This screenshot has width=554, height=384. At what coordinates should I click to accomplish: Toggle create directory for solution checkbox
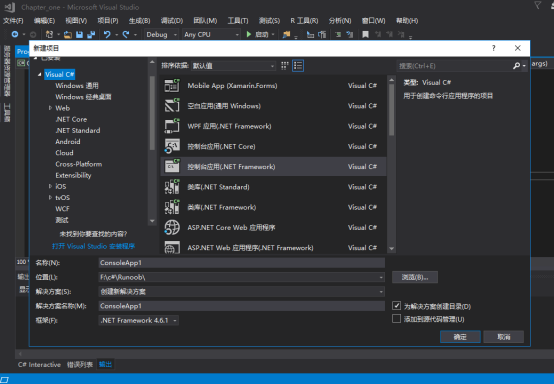click(x=396, y=306)
